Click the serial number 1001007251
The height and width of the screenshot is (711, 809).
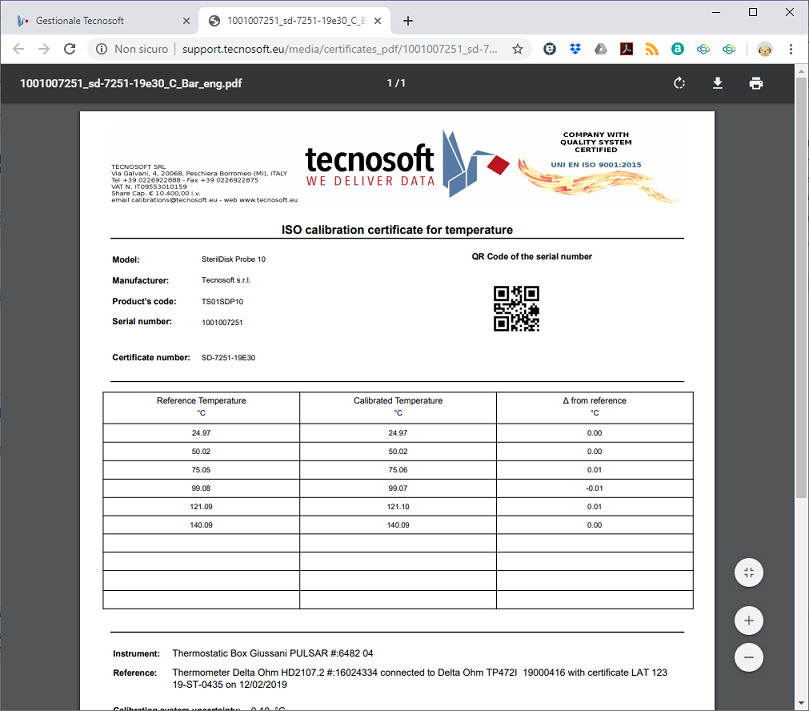(222, 322)
